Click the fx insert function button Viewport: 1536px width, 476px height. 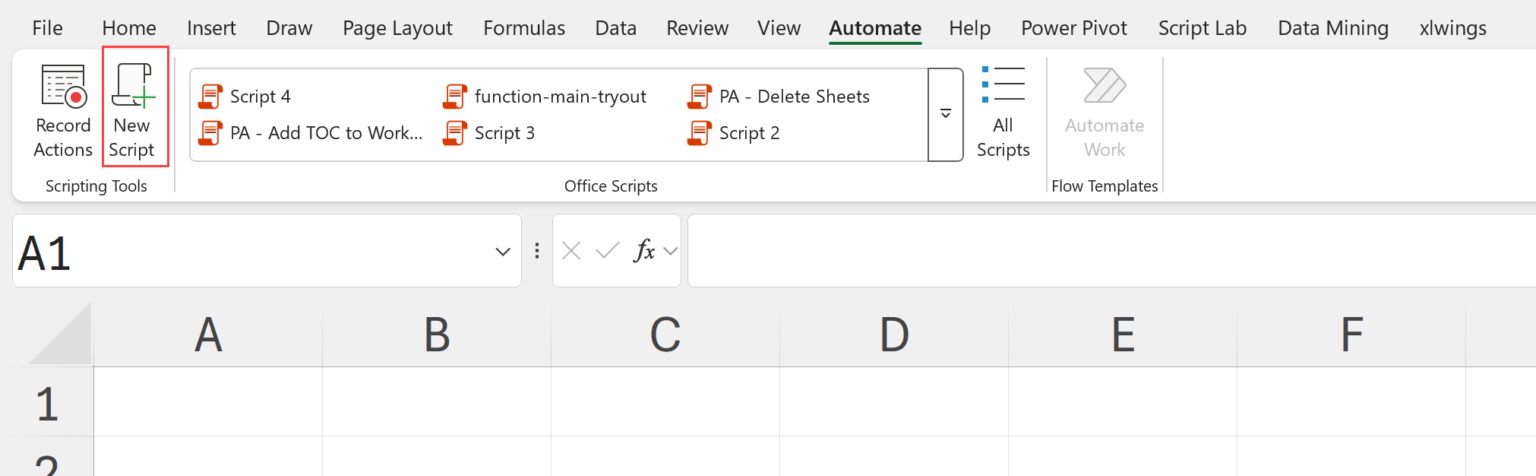(x=645, y=251)
